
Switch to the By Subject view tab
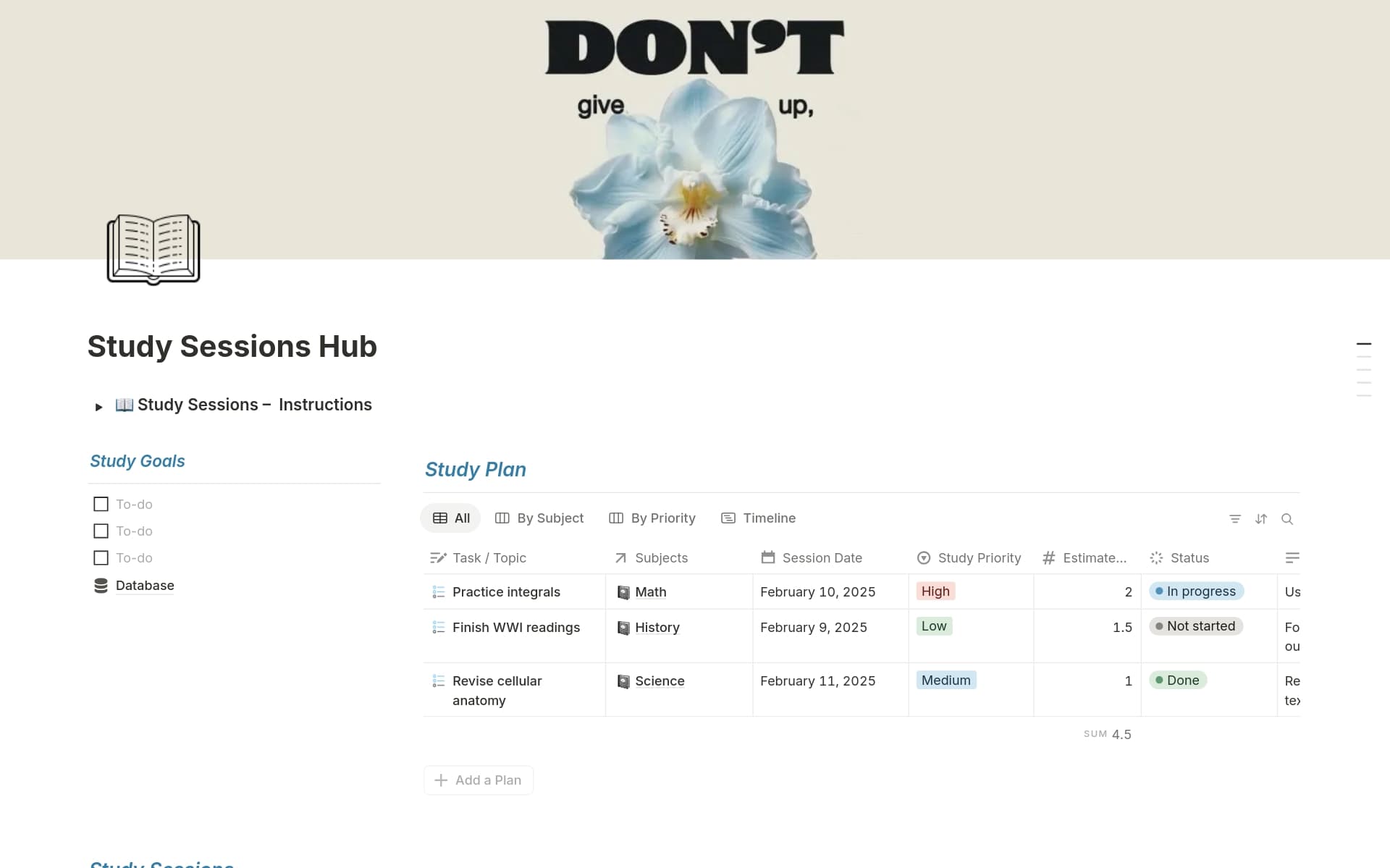pos(539,518)
